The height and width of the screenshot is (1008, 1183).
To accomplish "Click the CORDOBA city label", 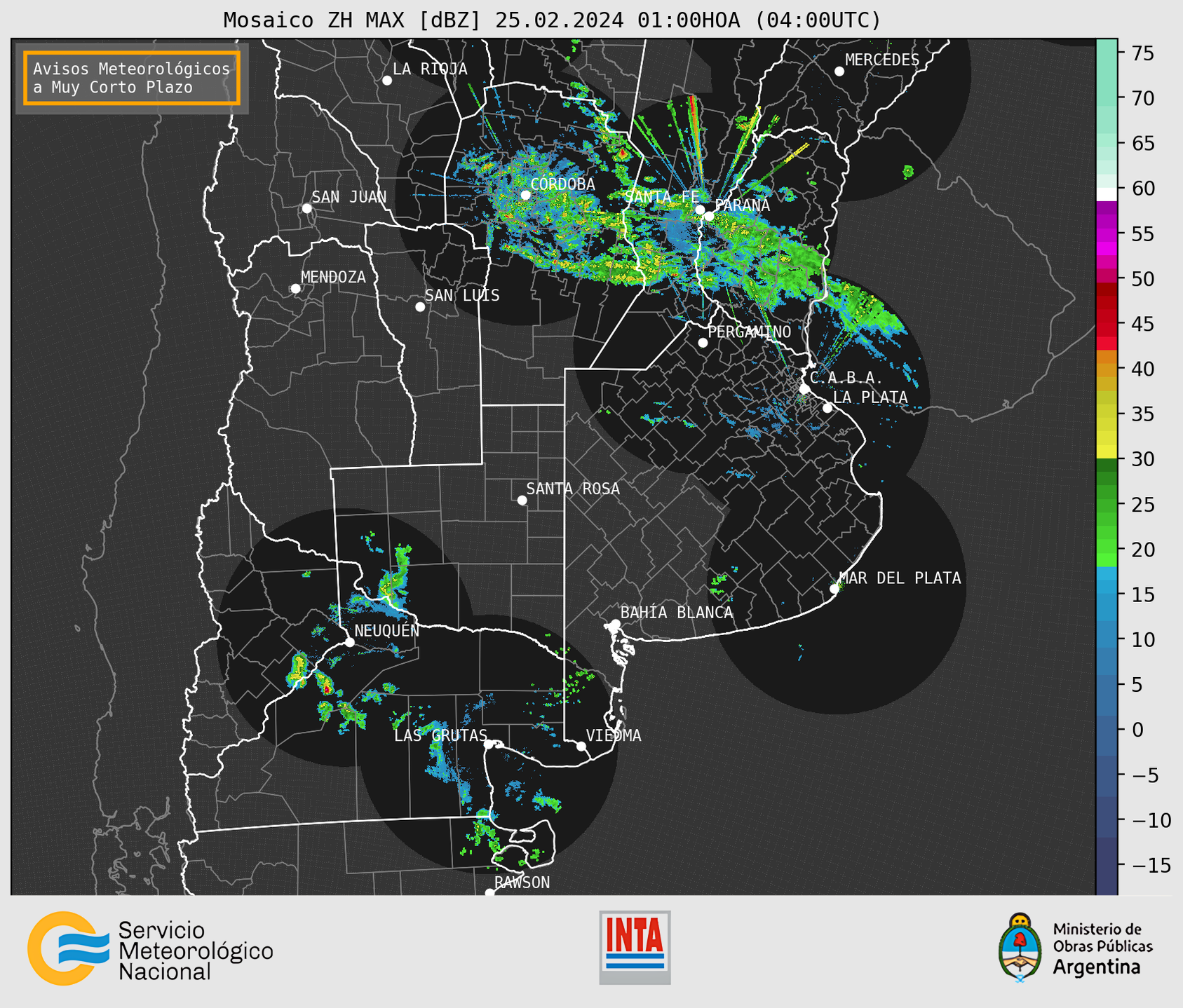I will (562, 184).
